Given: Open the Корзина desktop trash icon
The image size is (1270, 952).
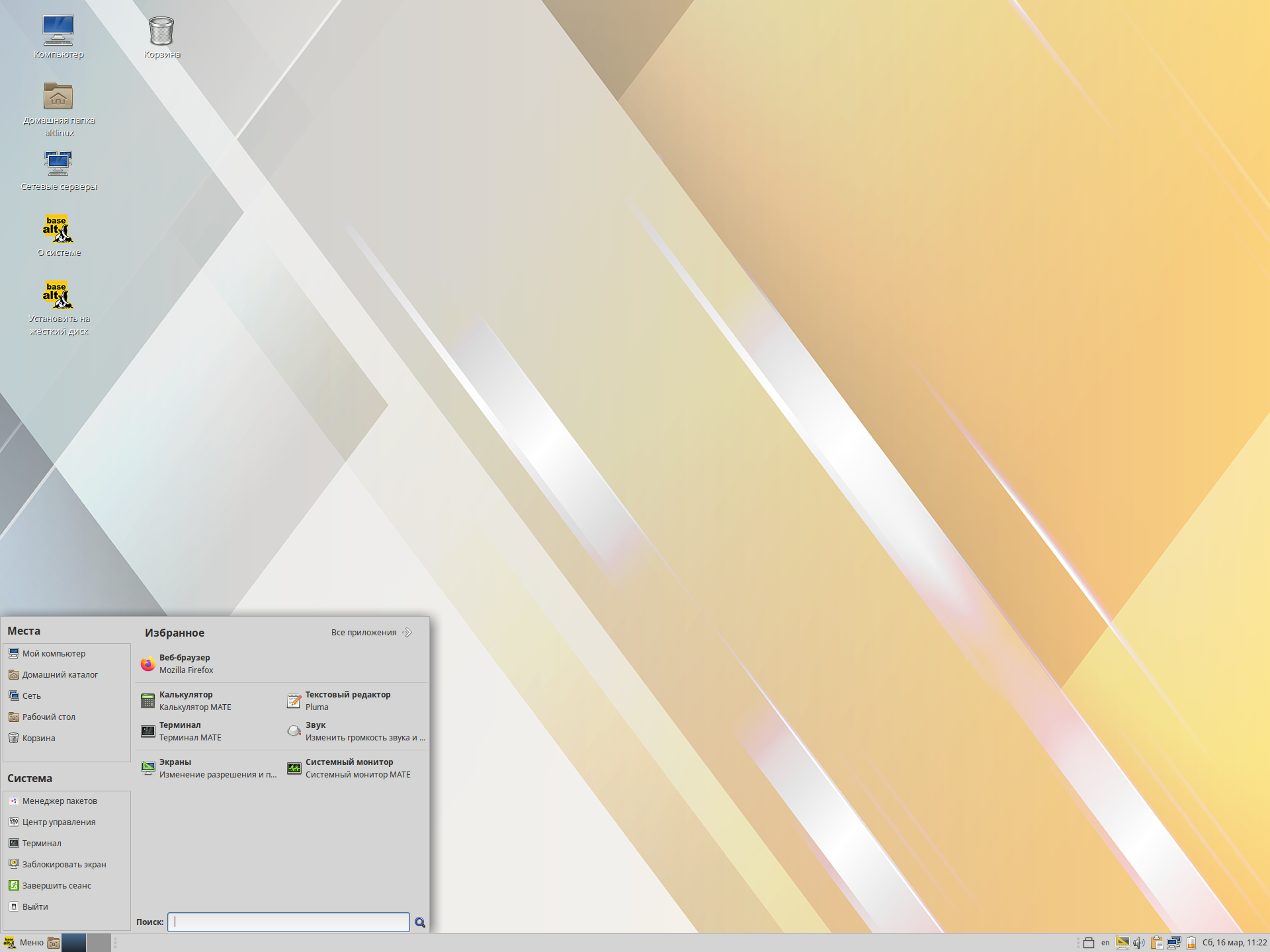Looking at the screenshot, I should click(x=161, y=37).
